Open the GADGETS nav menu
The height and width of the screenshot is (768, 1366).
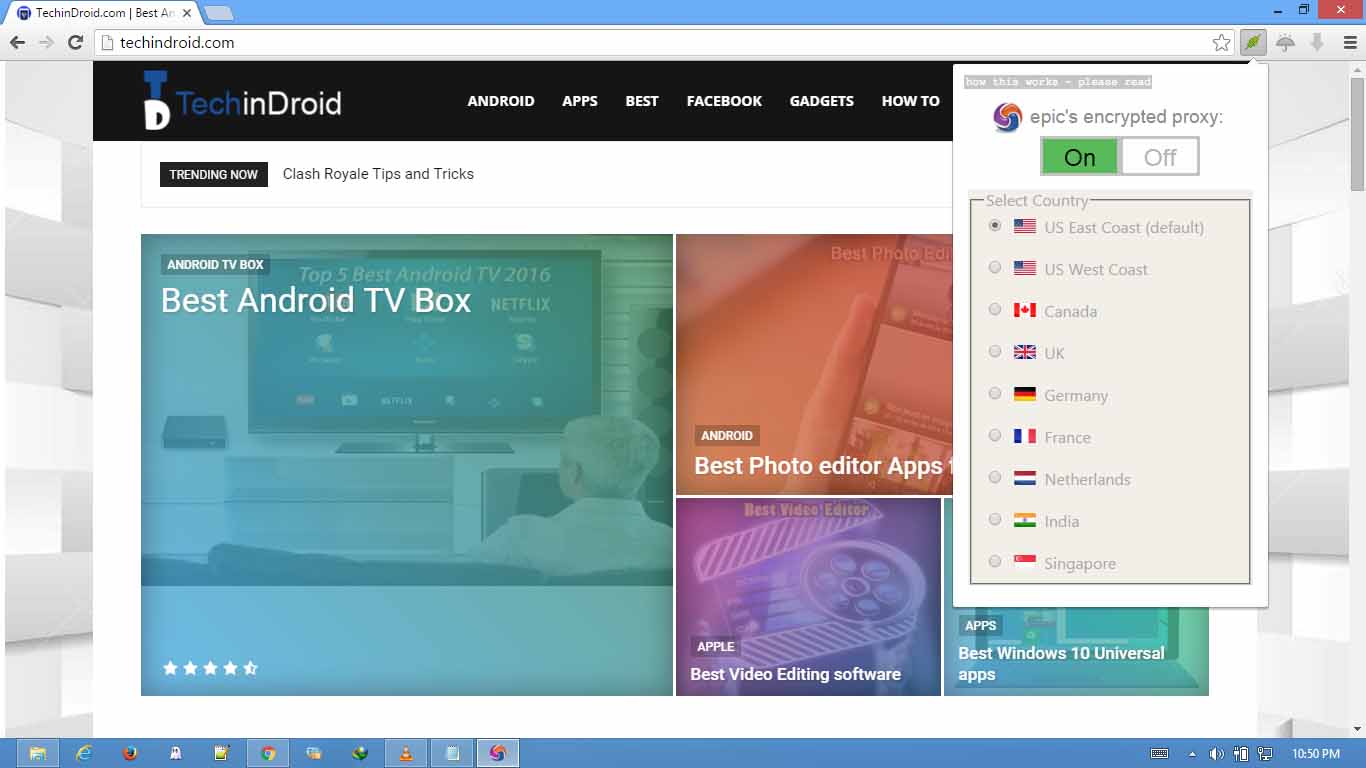click(822, 101)
